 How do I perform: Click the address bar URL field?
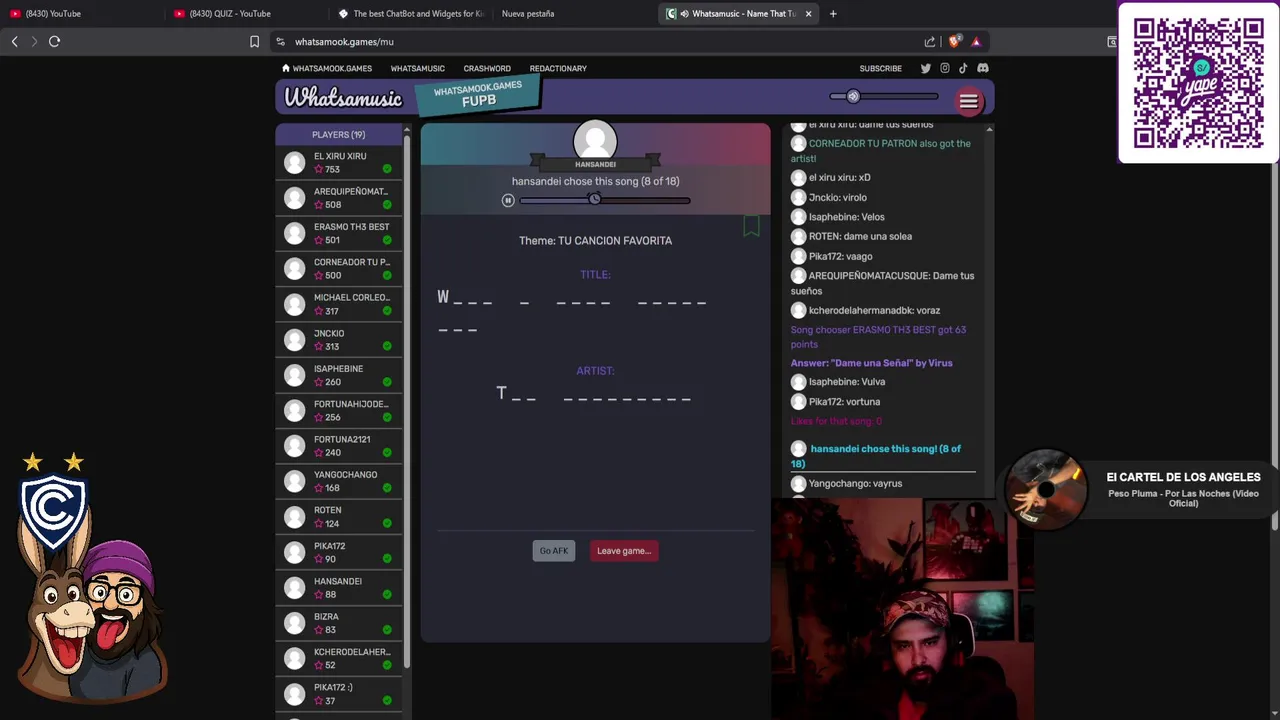[x=600, y=42]
